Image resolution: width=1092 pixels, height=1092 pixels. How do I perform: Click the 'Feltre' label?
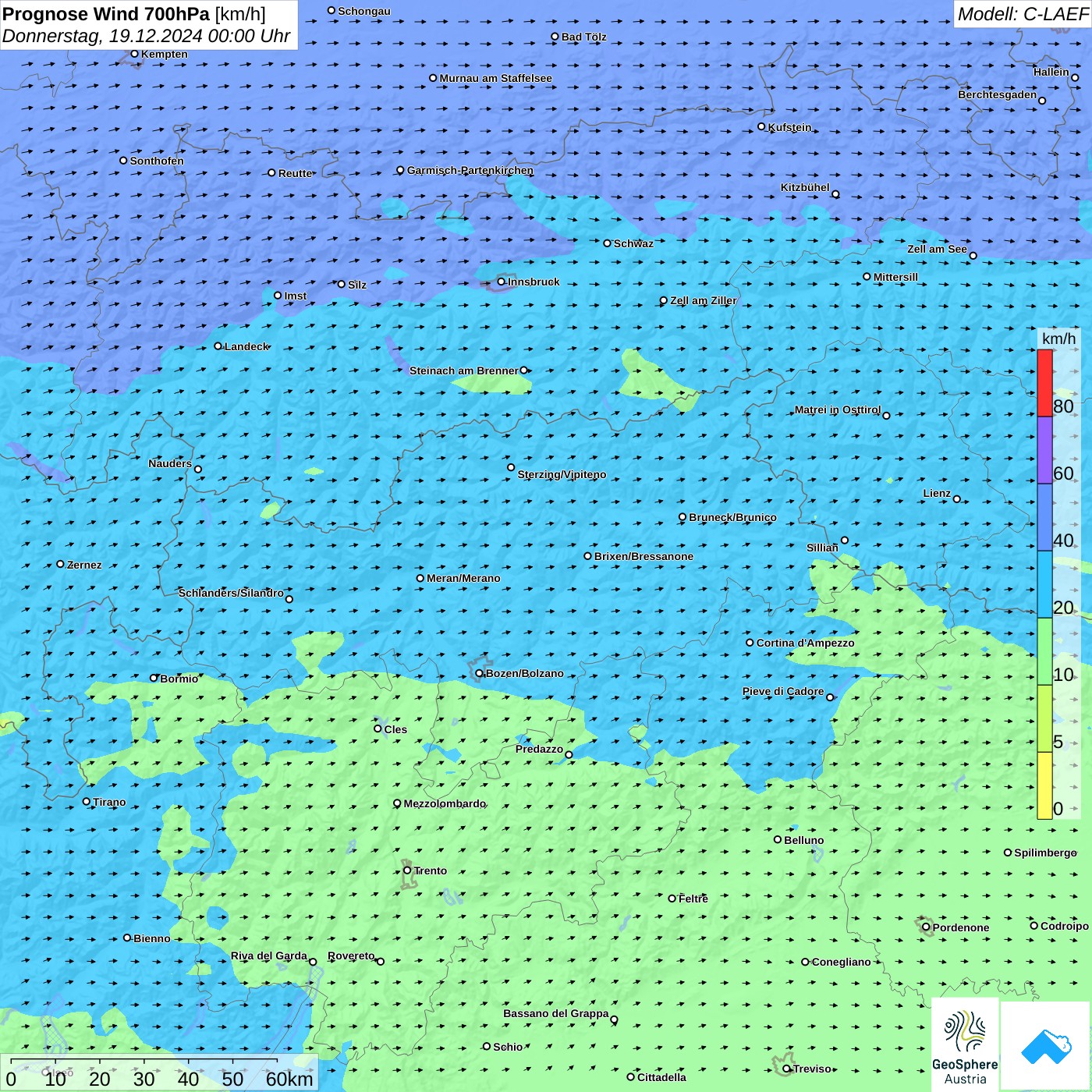(693, 899)
